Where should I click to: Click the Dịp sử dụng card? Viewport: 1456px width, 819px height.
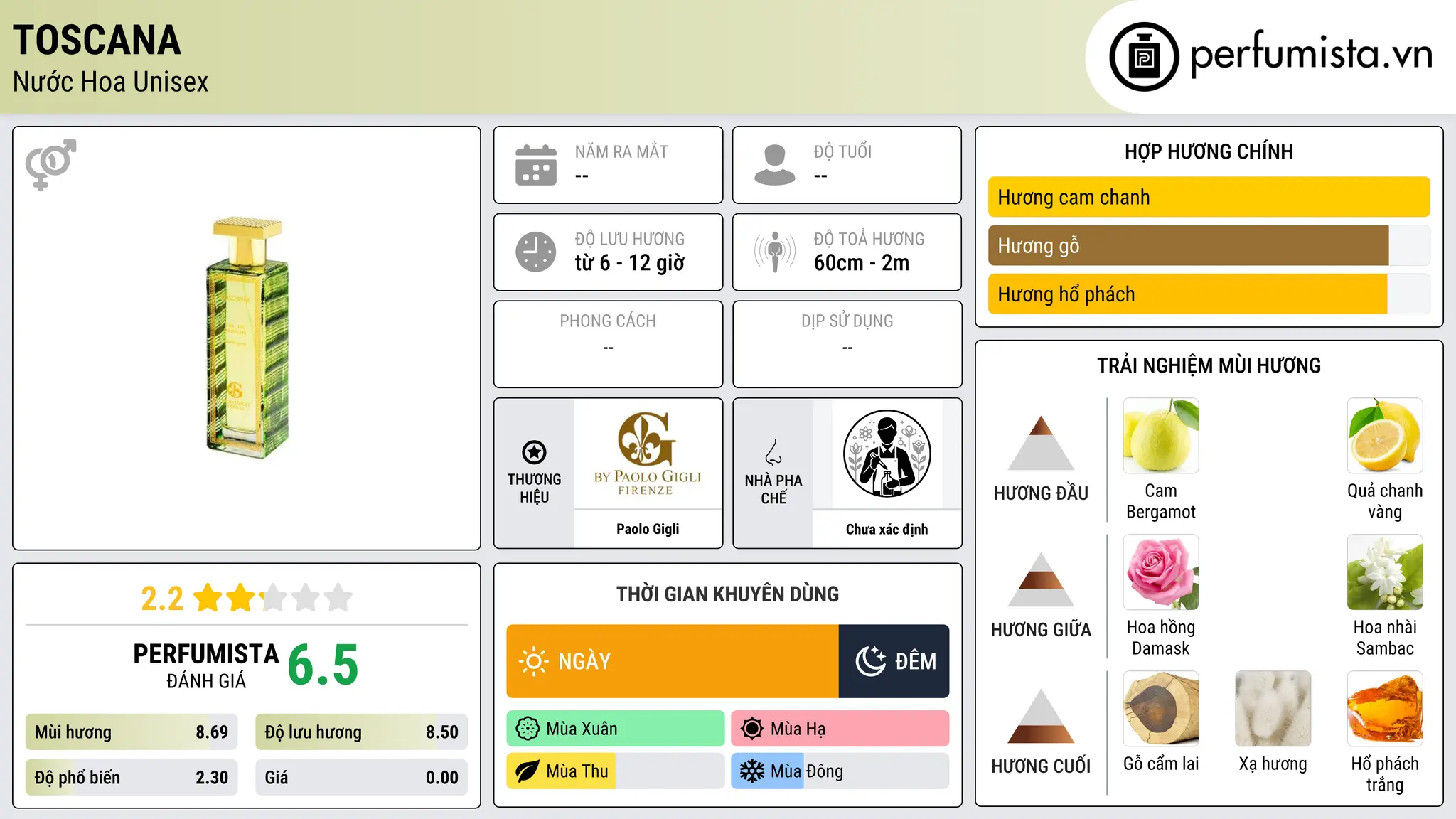point(847,344)
